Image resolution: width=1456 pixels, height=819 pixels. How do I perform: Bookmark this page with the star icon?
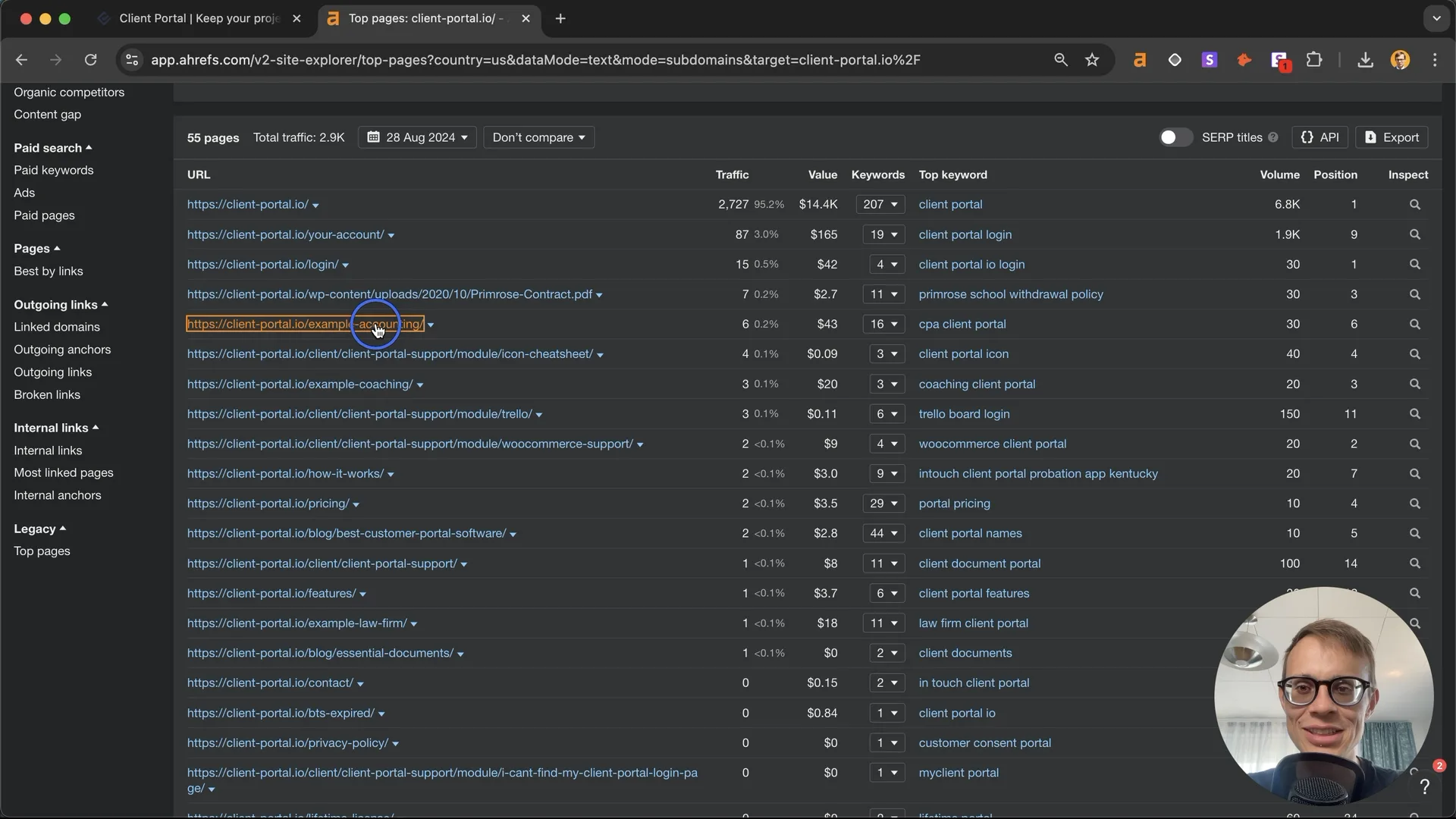click(1092, 60)
